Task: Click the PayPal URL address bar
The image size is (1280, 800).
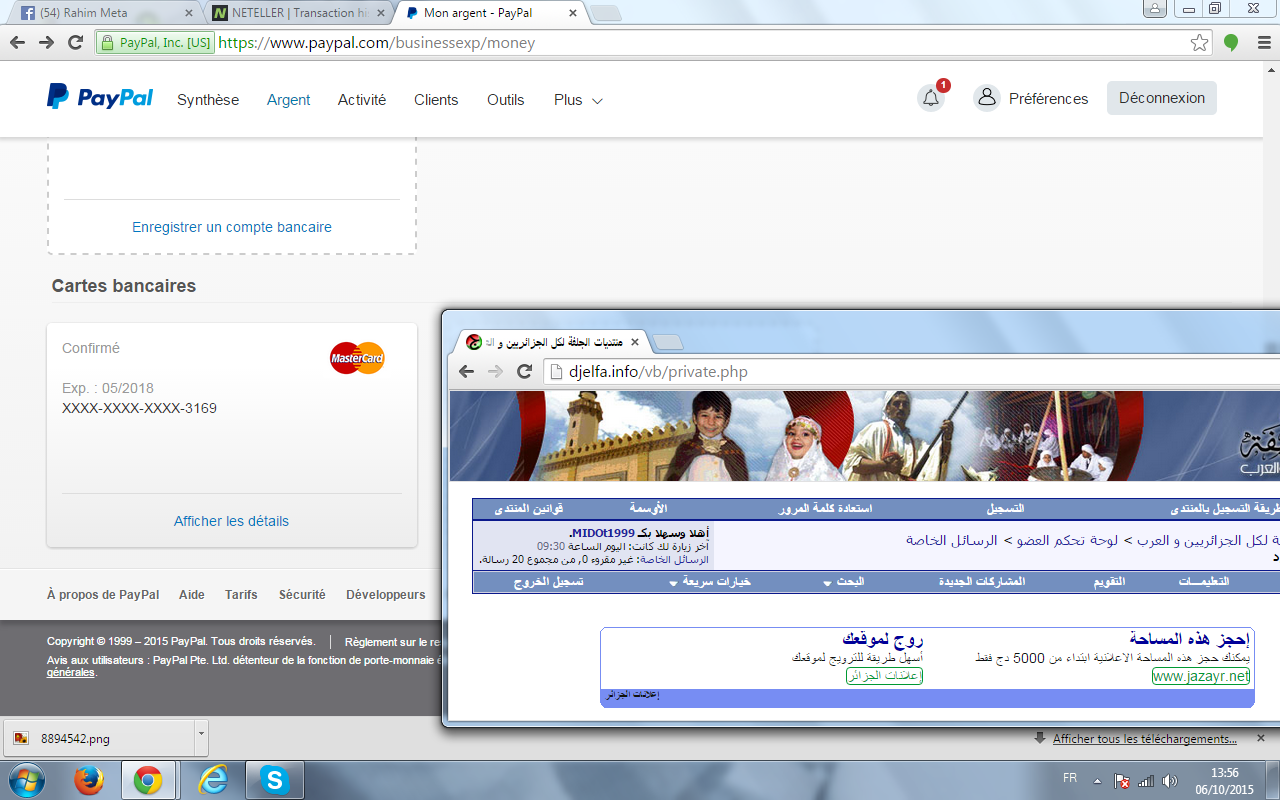Action: [653, 43]
